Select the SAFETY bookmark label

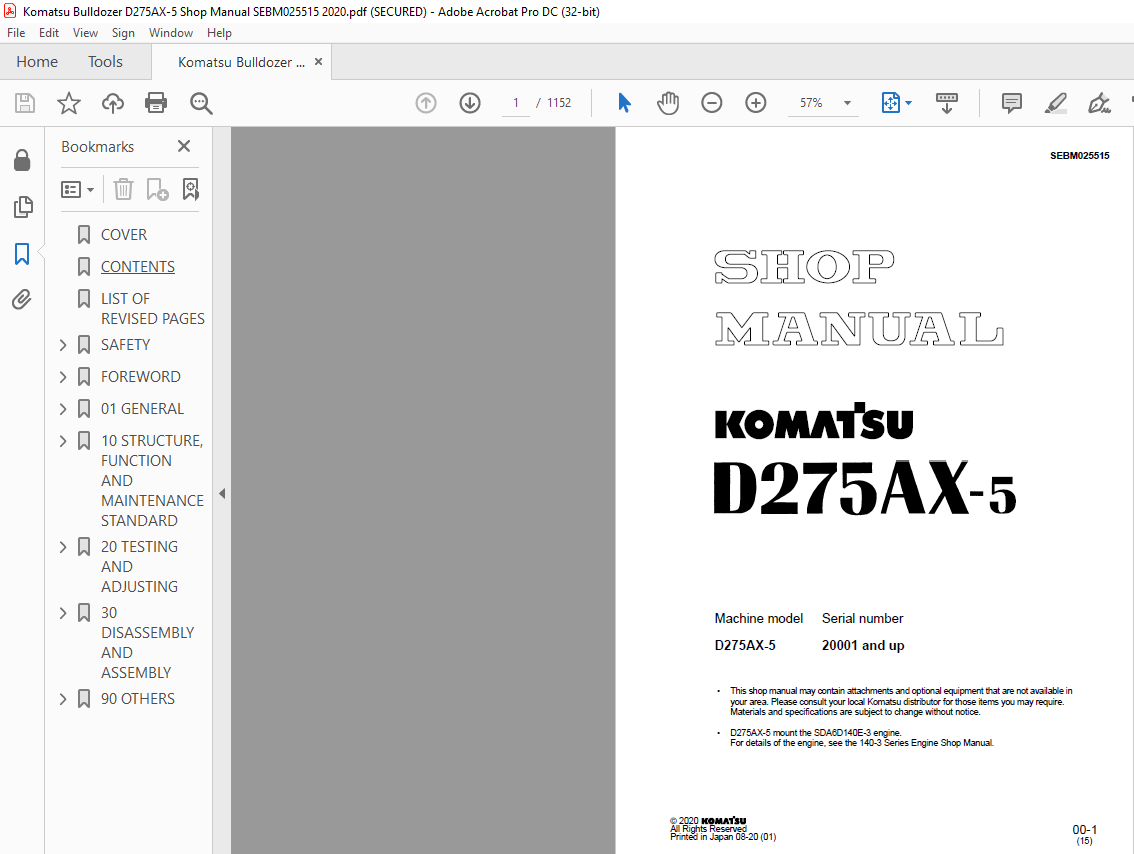(126, 345)
